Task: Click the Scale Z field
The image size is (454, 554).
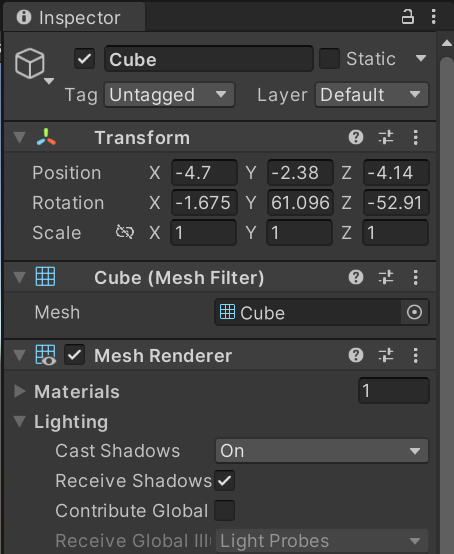Action: click(x=395, y=232)
